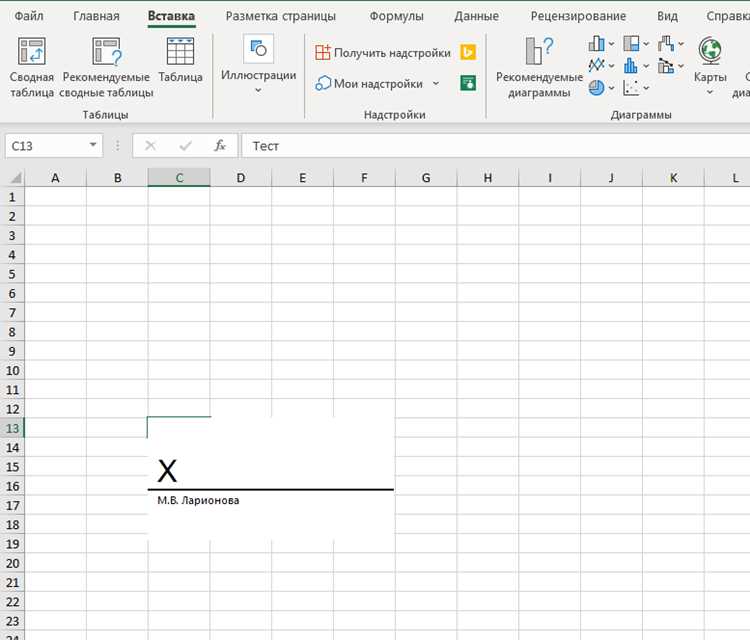Switch to the Главная tab
The image size is (750, 640).
point(96,16)
